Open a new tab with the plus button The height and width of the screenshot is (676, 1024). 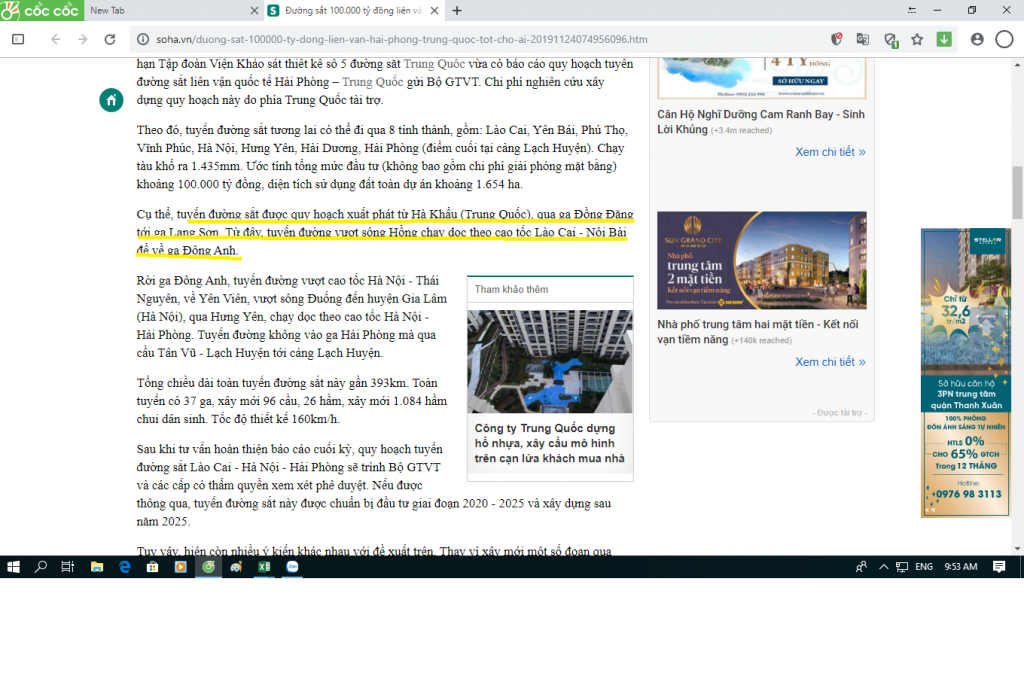point(457,10)
